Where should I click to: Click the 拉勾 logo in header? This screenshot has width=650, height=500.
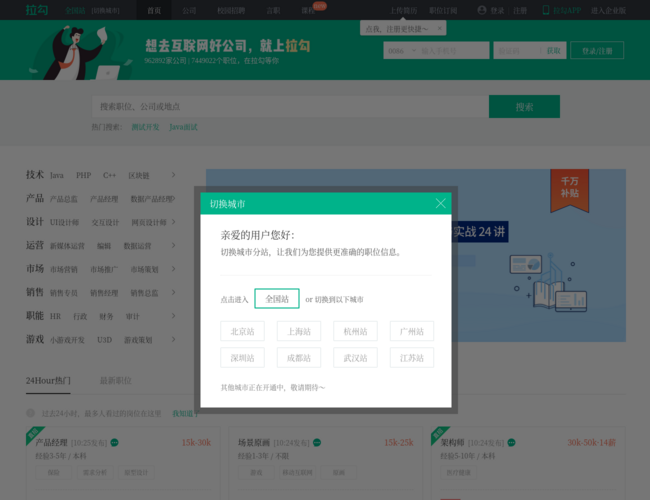[37, 10]
